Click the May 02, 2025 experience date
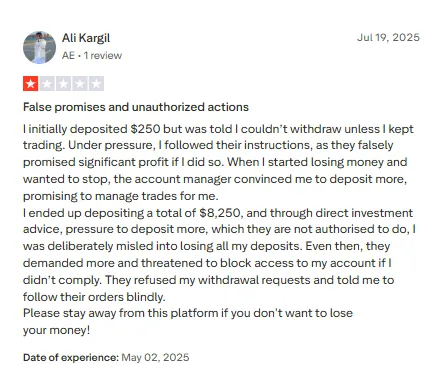The height and width of the screenshot is (371, 438). pos(155,357)
